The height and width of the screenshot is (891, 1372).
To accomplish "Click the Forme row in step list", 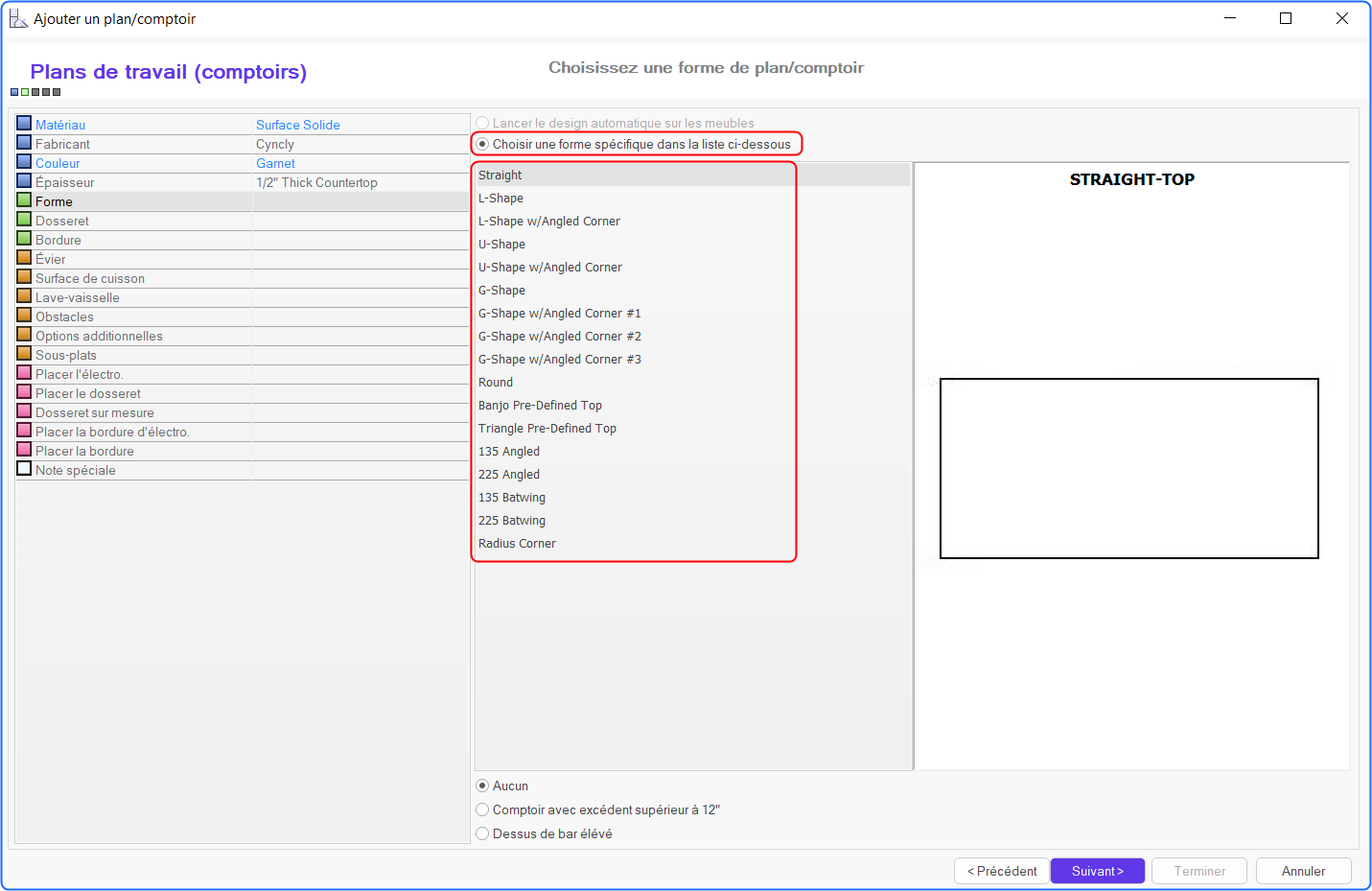I will point(243,201).
